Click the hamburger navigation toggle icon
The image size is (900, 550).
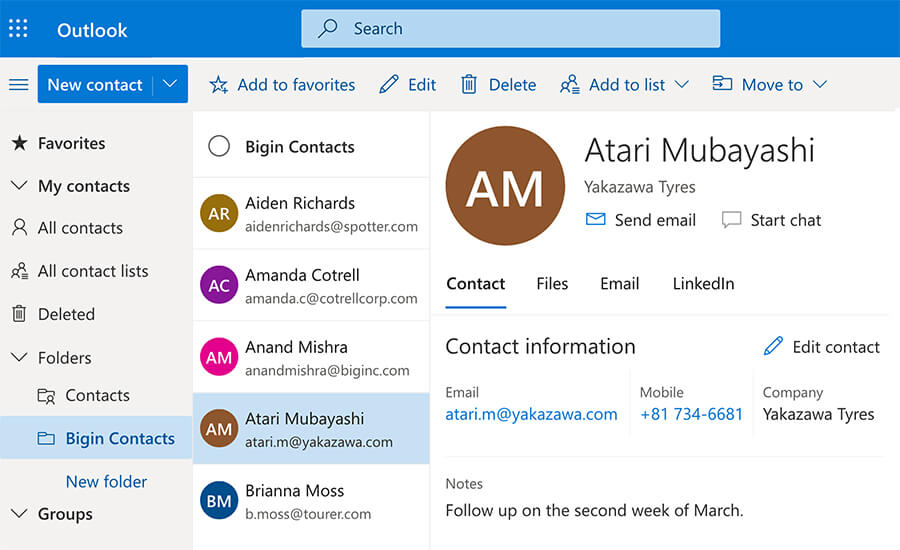click(18, 85)
